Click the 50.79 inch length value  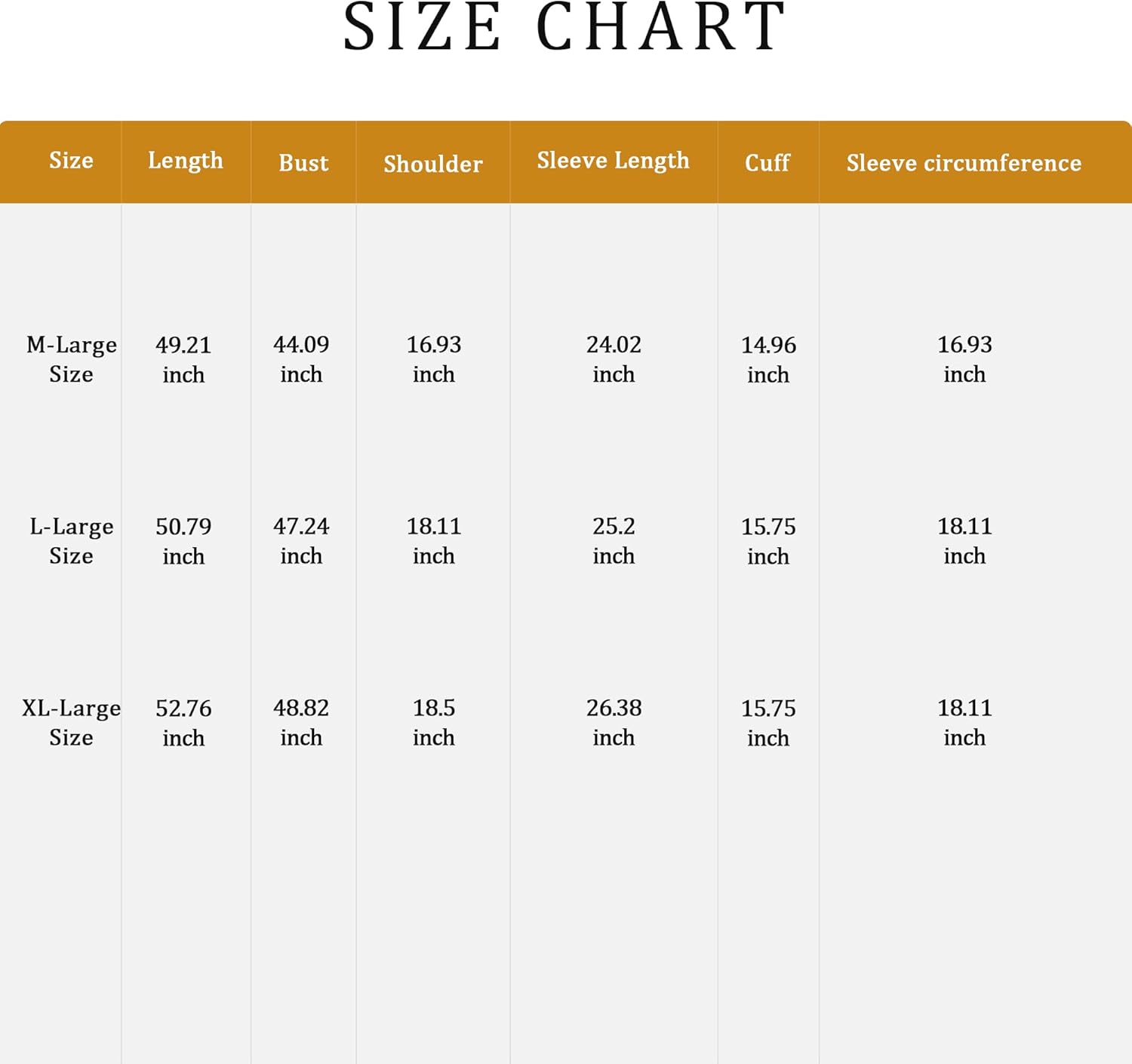click(x=183, y=541)
